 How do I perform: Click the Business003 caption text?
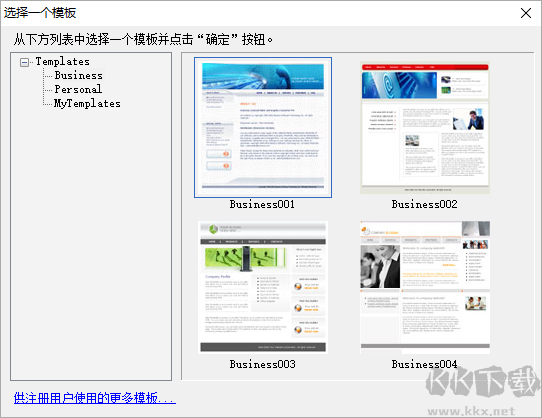tap(262, 364)
